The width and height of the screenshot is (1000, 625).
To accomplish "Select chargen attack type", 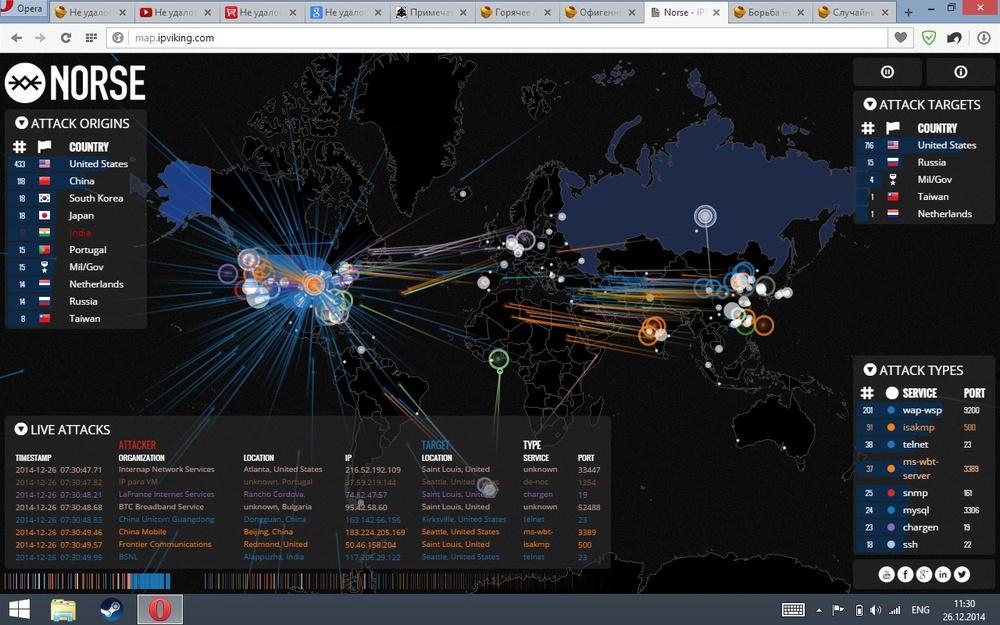I will tap(924, 527).
